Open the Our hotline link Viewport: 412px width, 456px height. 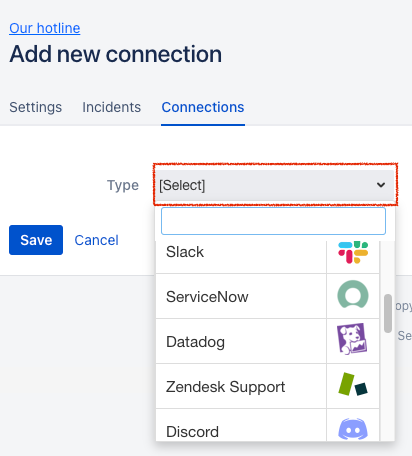[x=45, y=28]
